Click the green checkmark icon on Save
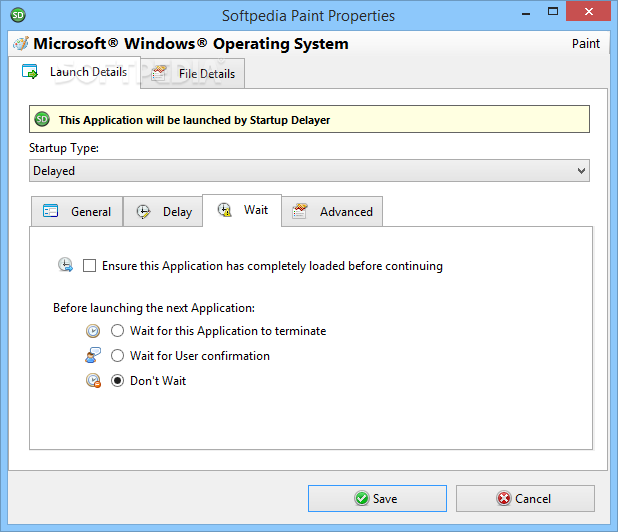 click(361, 498)
